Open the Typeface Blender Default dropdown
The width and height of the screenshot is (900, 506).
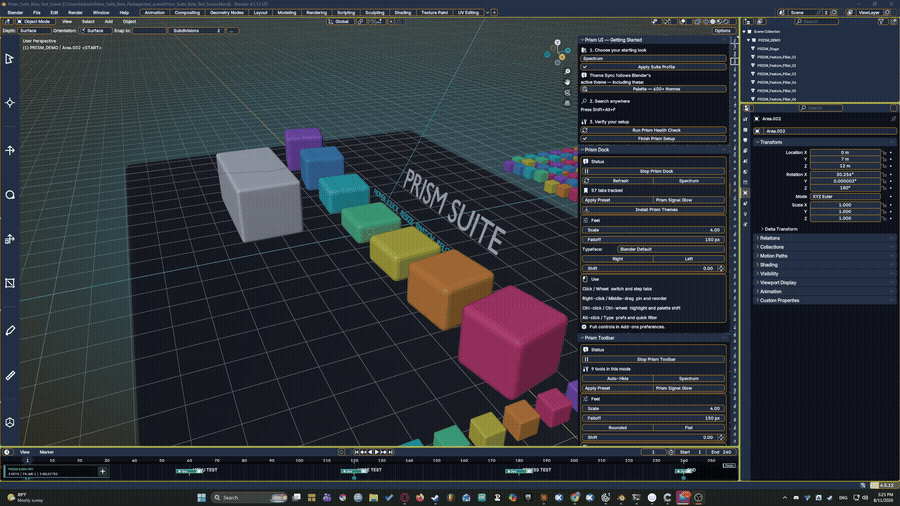671,250
